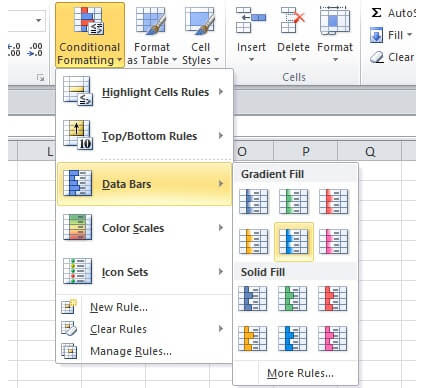The image size is (425, 388).
Task: Apply orange gradient fill data bar
Action: pos(254,242)
